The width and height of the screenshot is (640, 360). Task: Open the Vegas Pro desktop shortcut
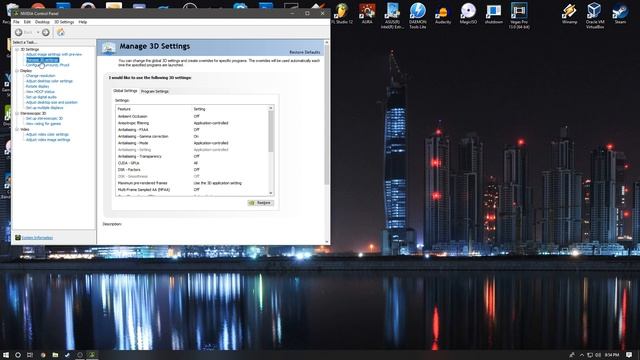point(519,15)
